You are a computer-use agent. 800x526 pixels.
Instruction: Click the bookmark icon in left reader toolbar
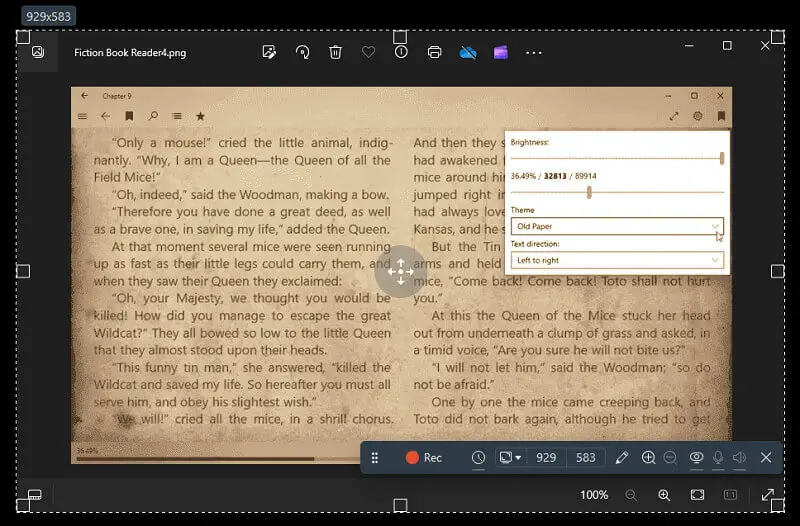pos(129,116)
